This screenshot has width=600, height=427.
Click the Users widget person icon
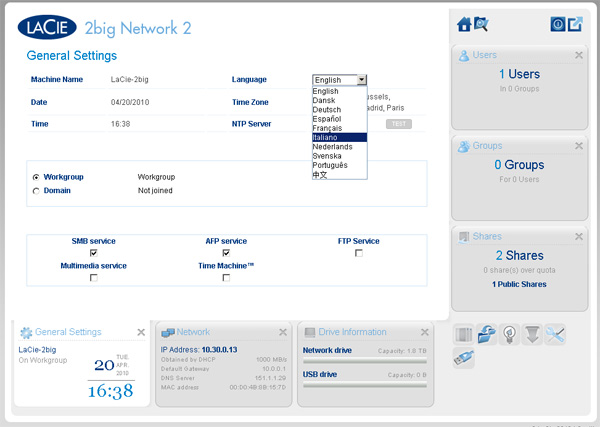[x=464, y=56]
